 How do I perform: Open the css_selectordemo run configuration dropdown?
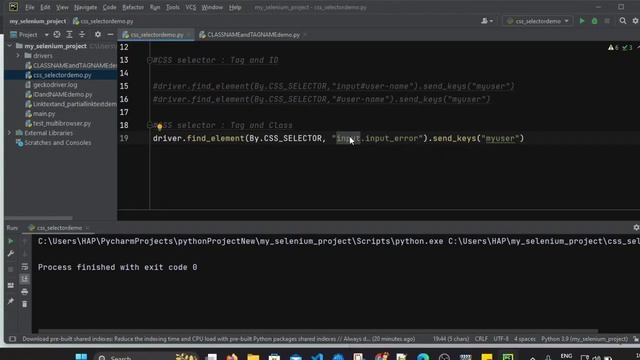tap(538, 21)
